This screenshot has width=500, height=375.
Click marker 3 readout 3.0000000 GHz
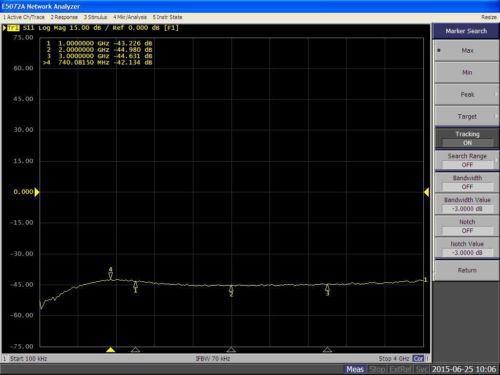click(99, 56)
